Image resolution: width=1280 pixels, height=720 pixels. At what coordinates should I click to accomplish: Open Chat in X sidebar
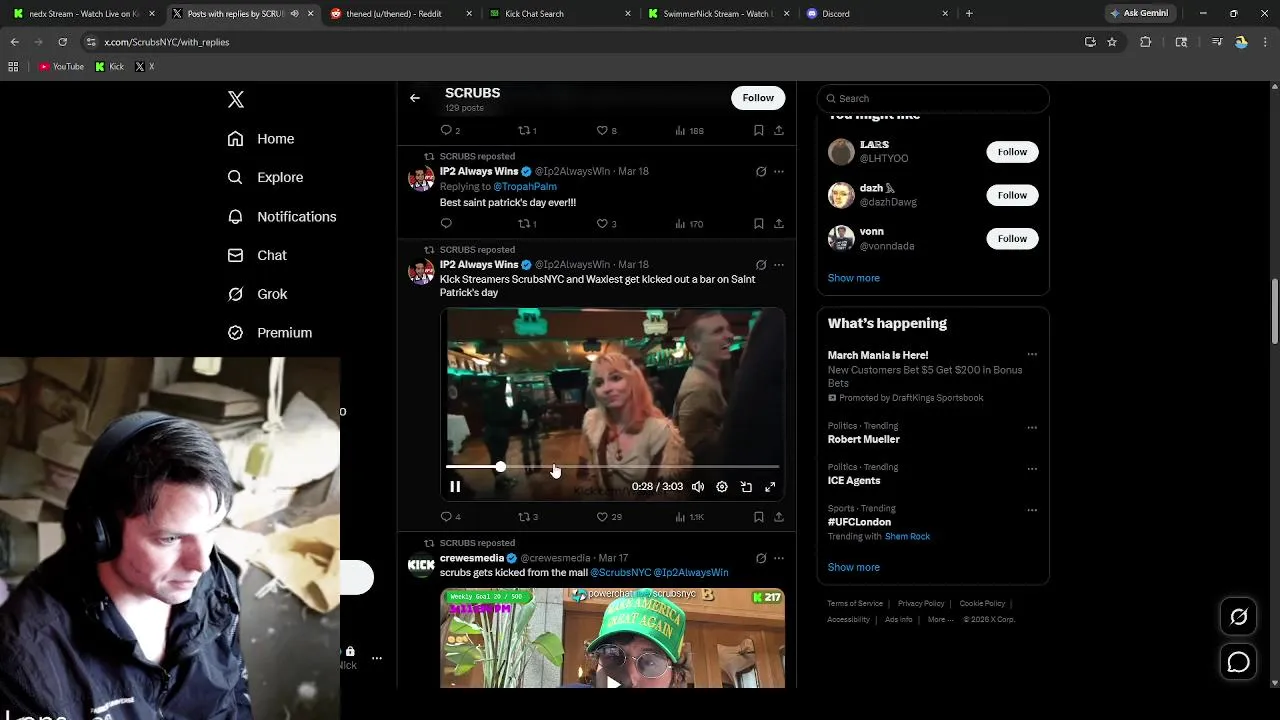click(x=257, y=255)
